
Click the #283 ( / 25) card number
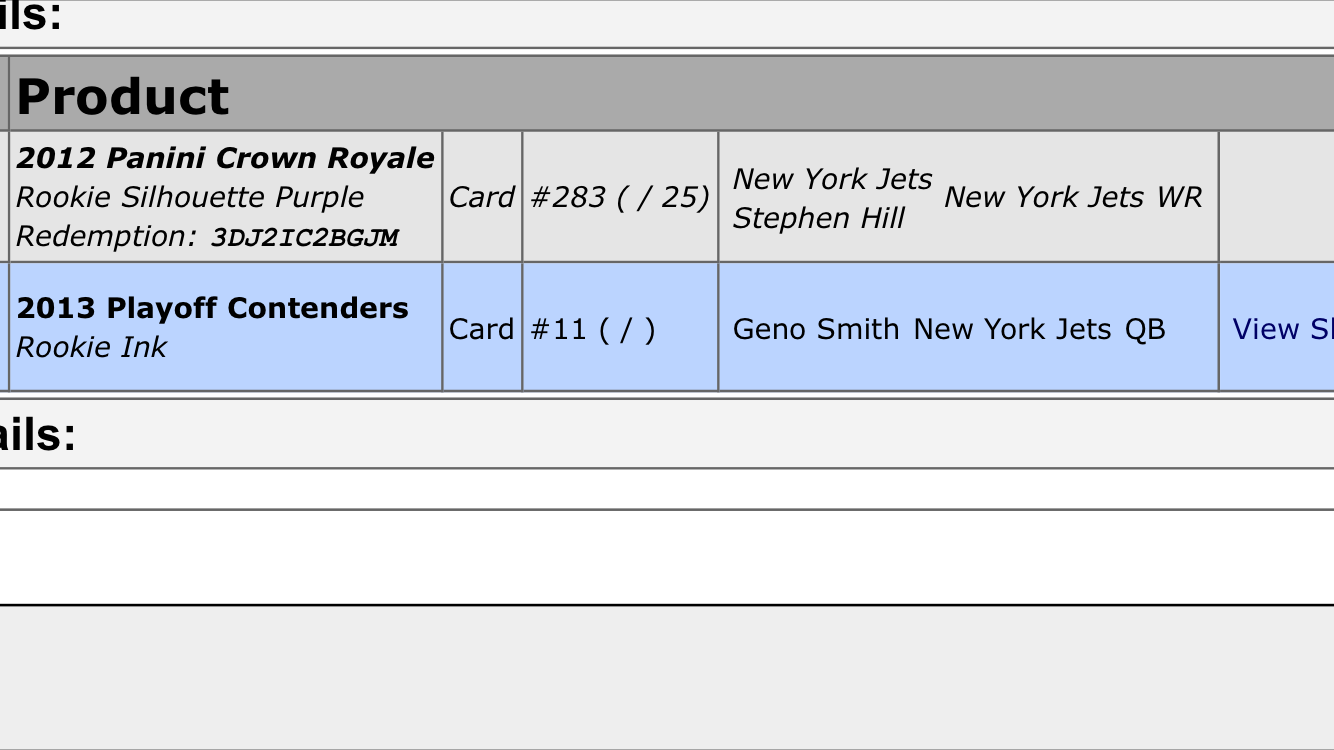pyautogui.click(x=620, y=197)
